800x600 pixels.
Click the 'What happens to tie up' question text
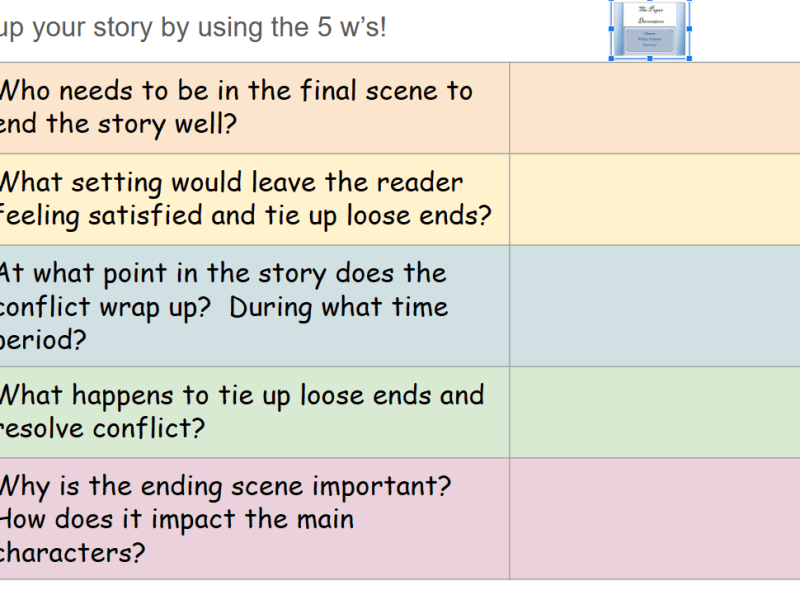tap(240, 396)
